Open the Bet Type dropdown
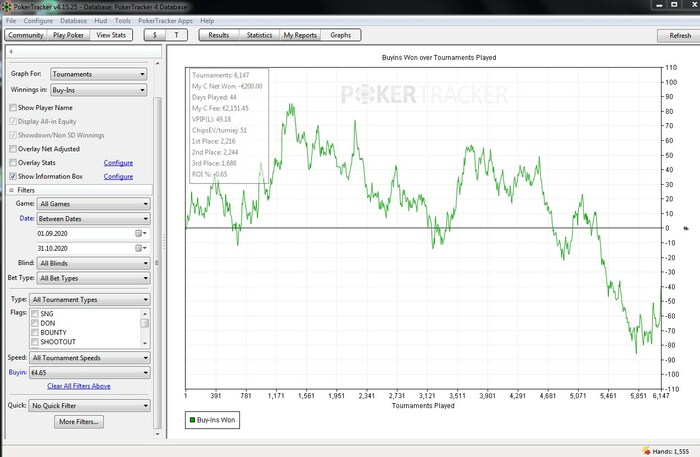The image size is (700, 457). pyautogui.click(x=93, y=278)
